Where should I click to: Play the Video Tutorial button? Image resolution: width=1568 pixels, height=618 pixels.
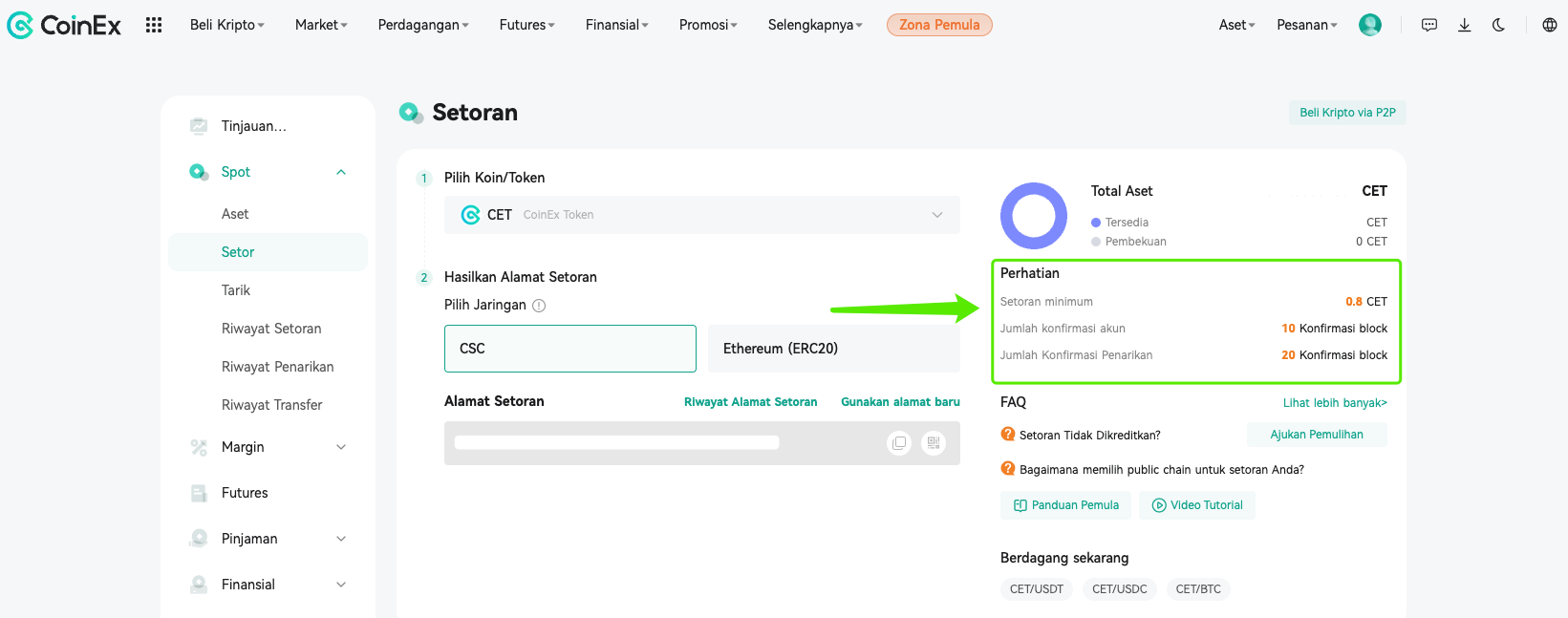1197,505
